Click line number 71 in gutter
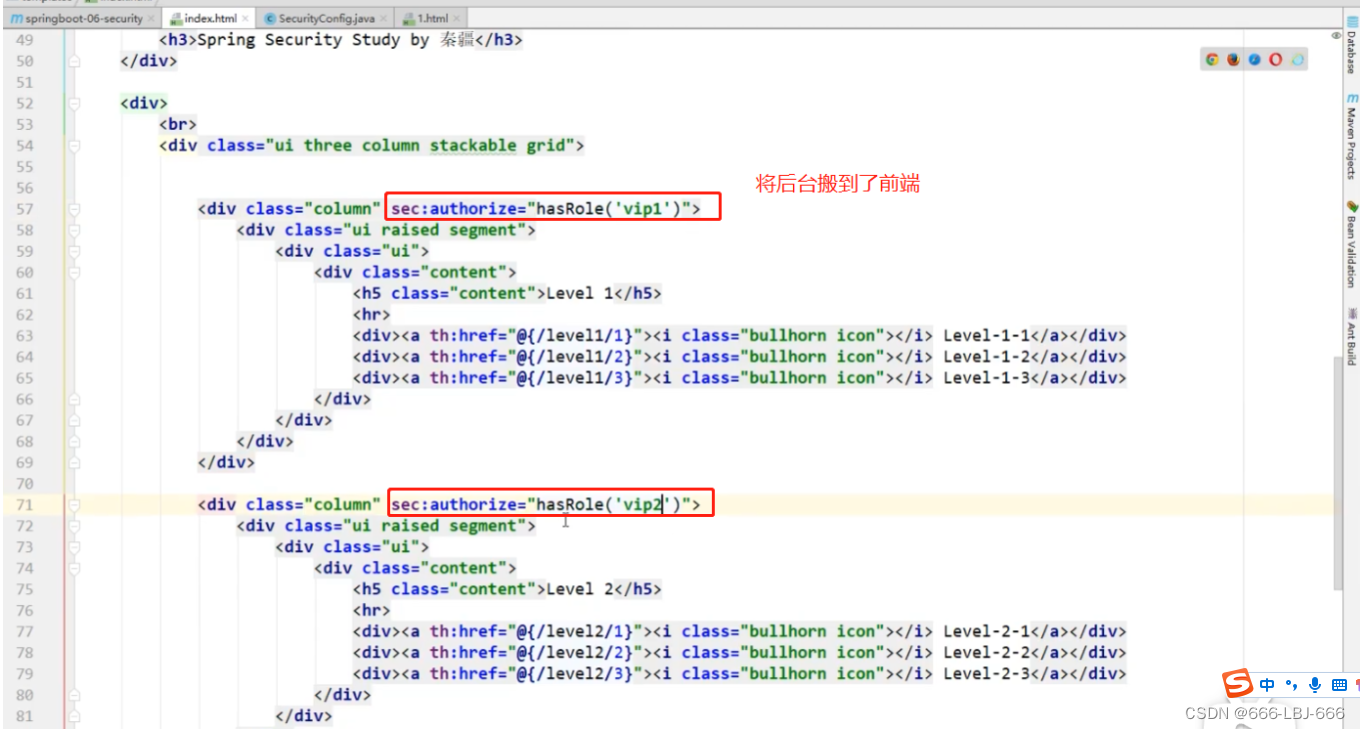 click(x=24, y=505)
